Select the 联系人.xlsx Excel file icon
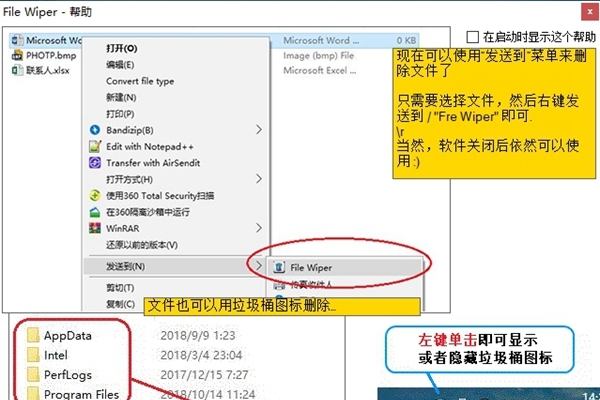The height and width of the screenshot is (400, 600). coord(17,70)
